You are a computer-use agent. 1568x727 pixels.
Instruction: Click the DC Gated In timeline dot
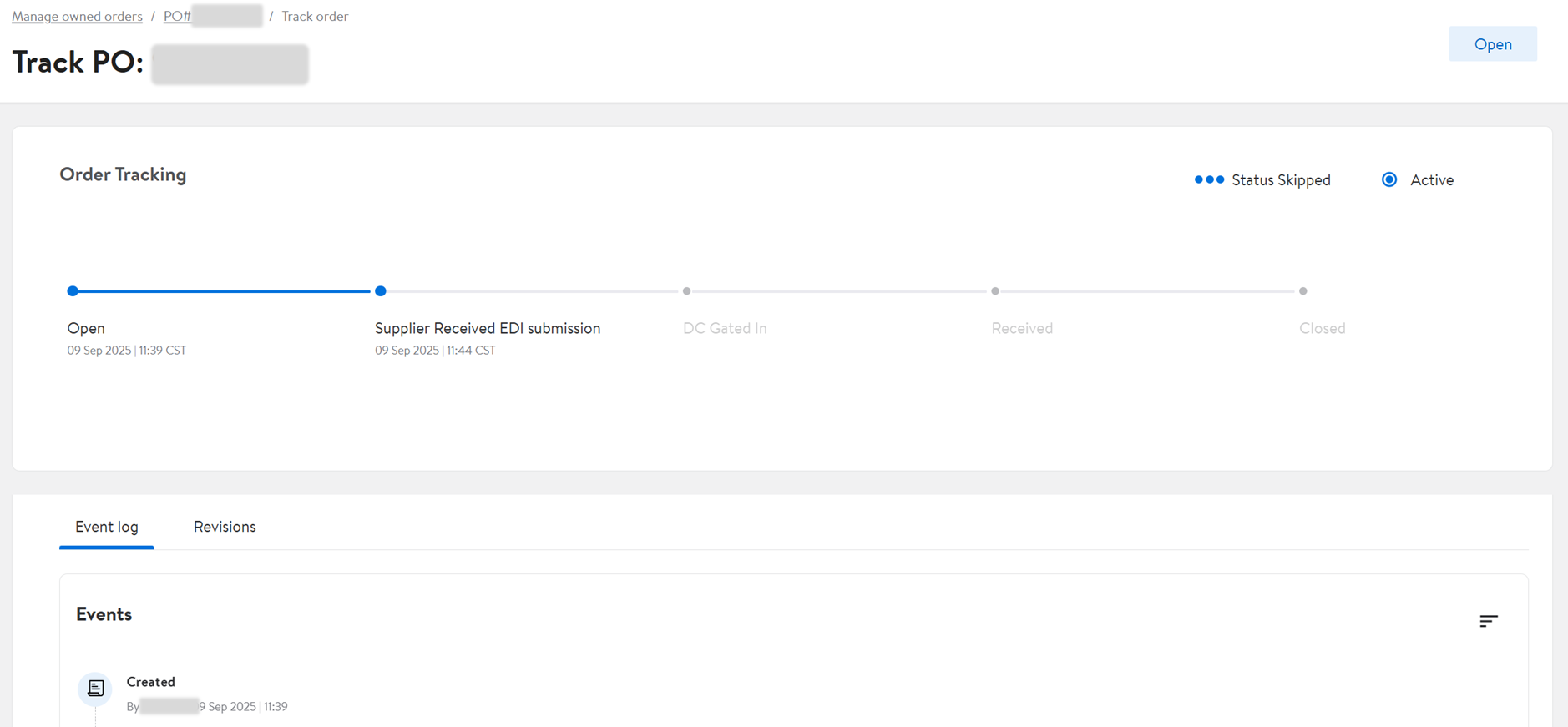coord(686,291)
